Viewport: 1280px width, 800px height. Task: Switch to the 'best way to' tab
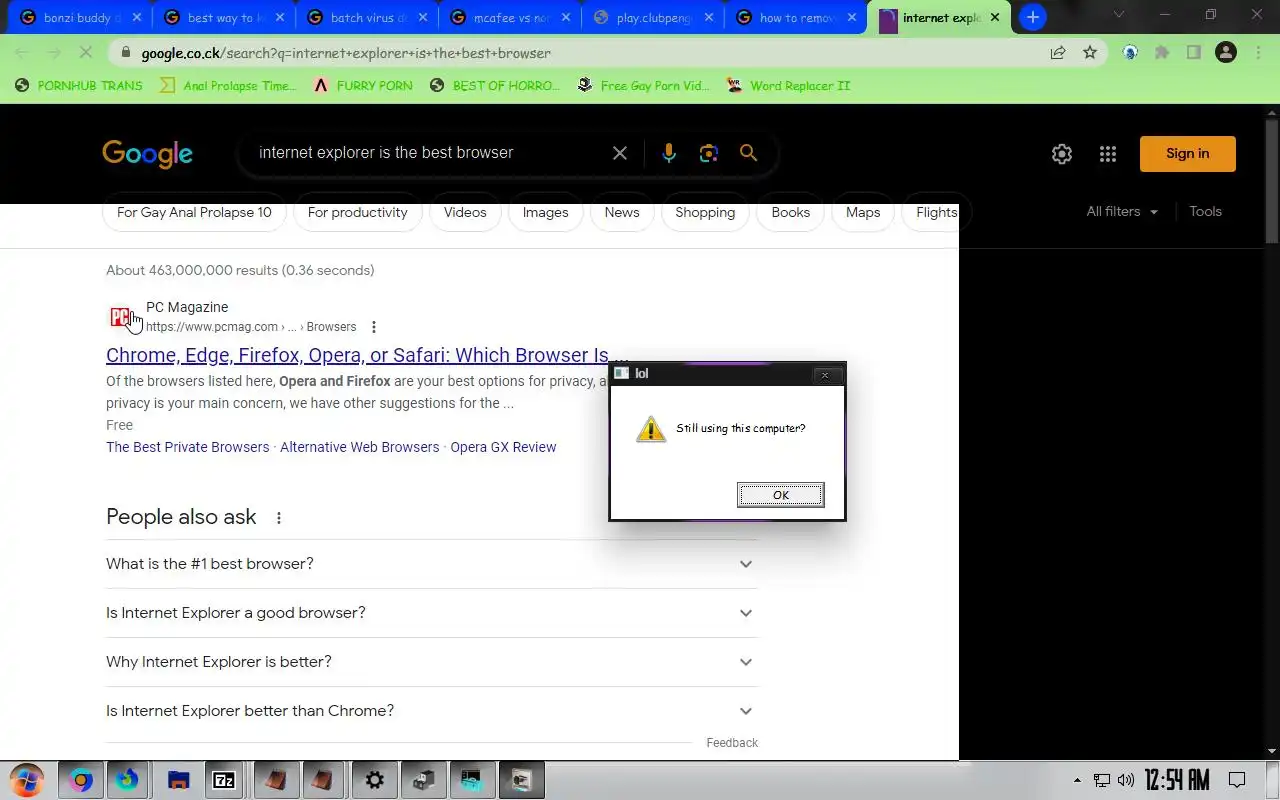pyautogui.click(x=224, y=17)
